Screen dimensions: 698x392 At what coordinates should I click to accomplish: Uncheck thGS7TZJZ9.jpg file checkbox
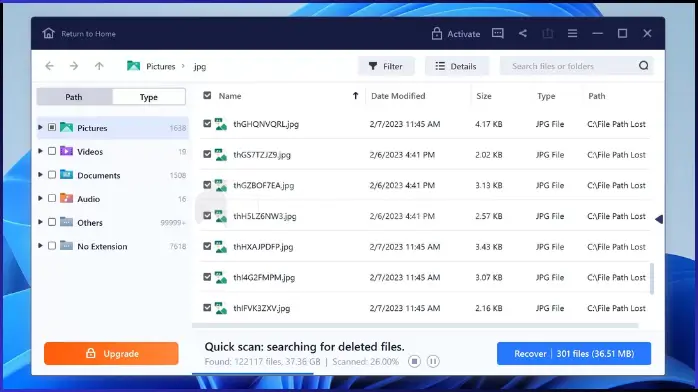pyautogui.click(x=207, y=154)
